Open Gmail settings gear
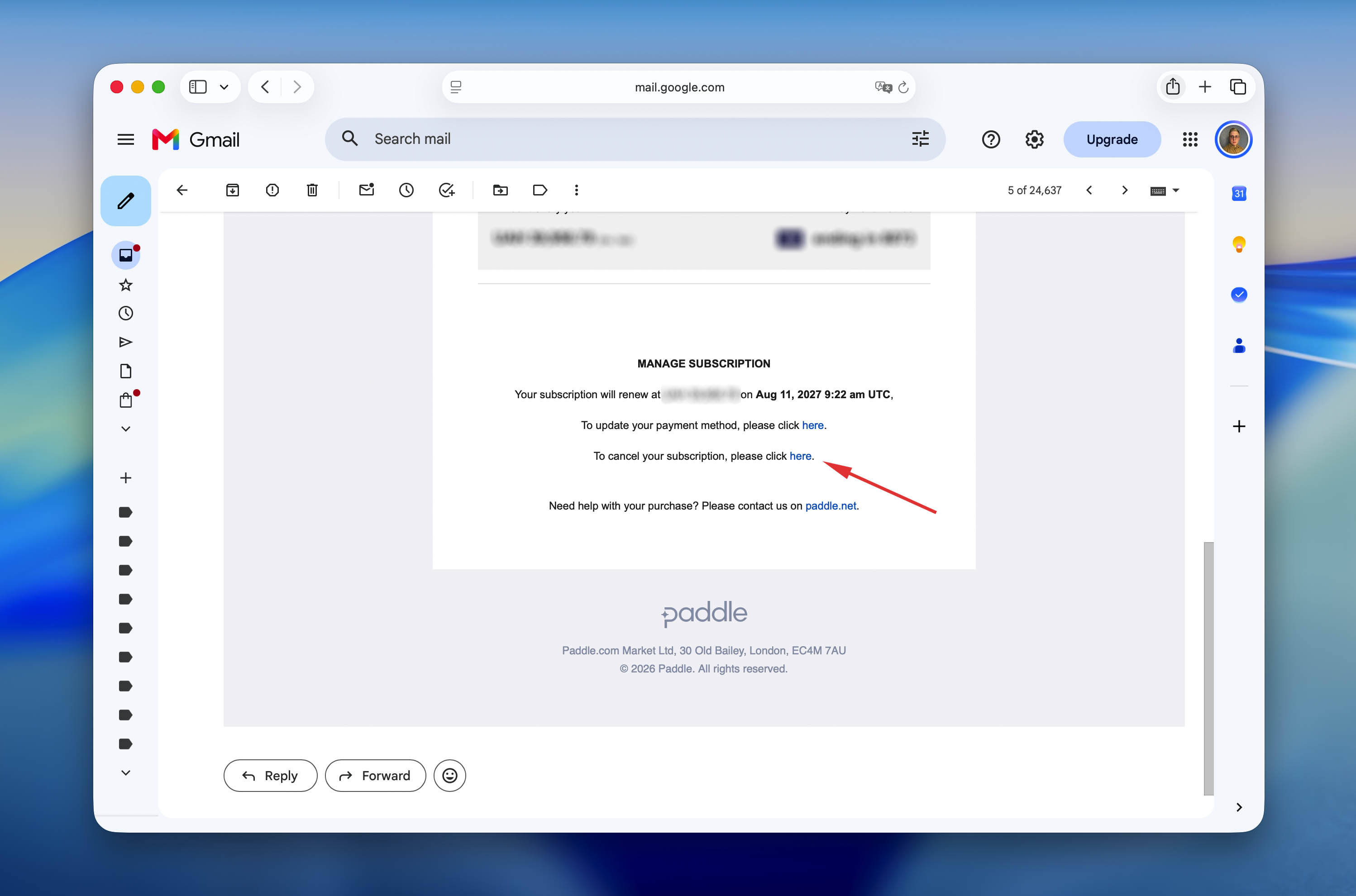 coord(1034,139)
